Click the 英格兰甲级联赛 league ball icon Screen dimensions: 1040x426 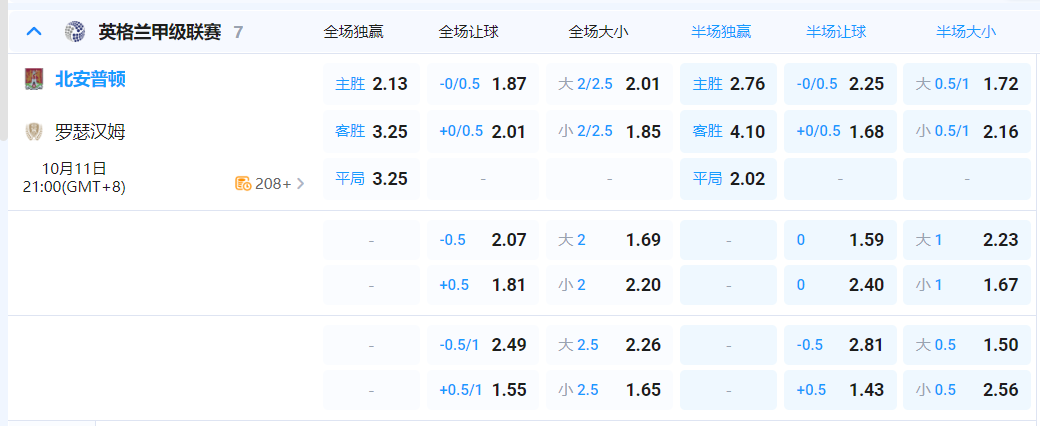click(75, 32)
